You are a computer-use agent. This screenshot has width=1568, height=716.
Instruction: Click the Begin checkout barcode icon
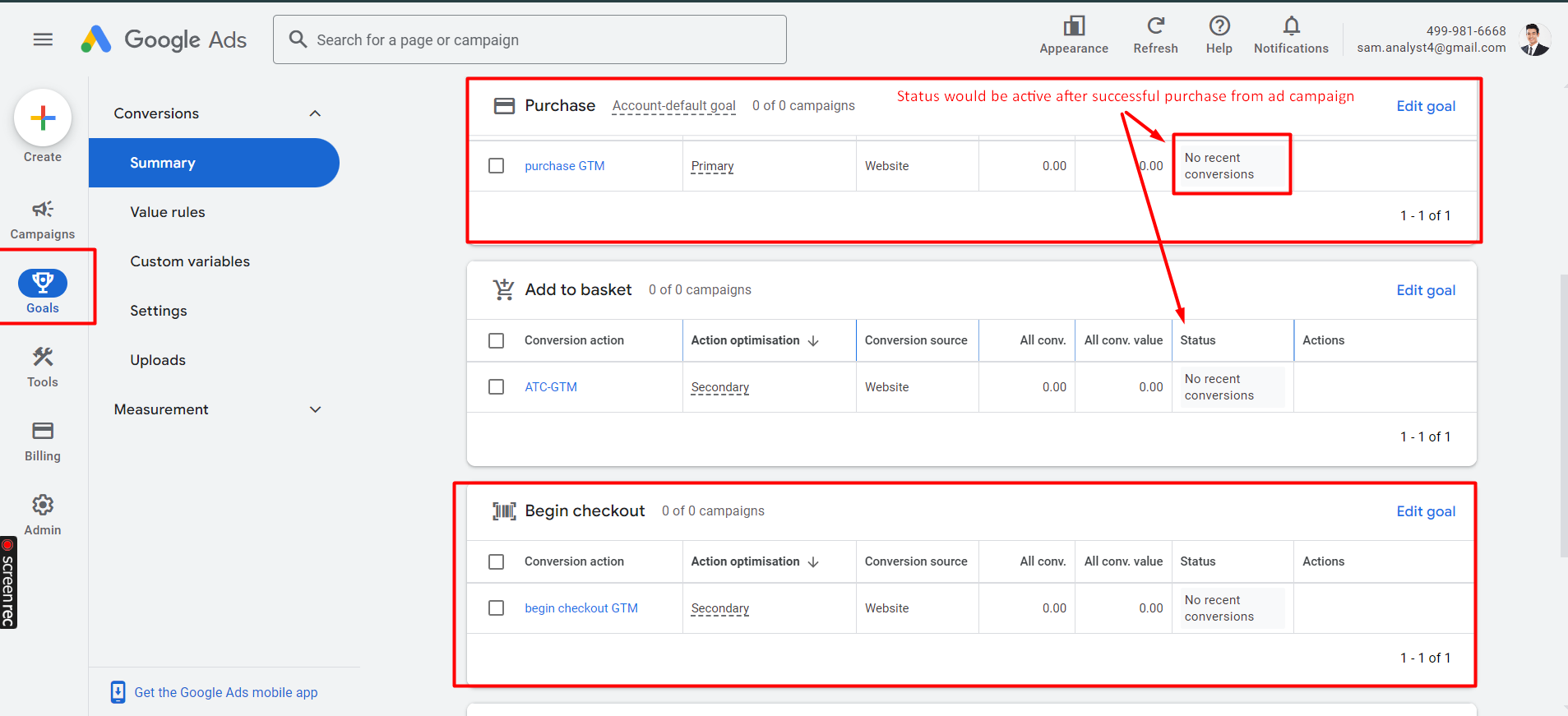[504, 510]
